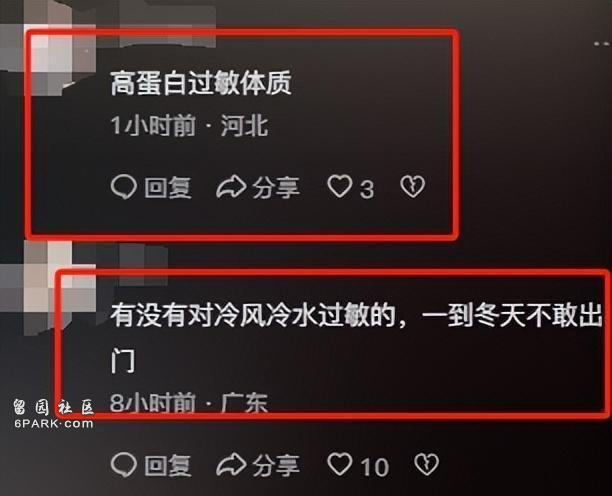Screen dimensions: 612x496
Task: Click 分享 text under second comment
Action: pos(276,465)
